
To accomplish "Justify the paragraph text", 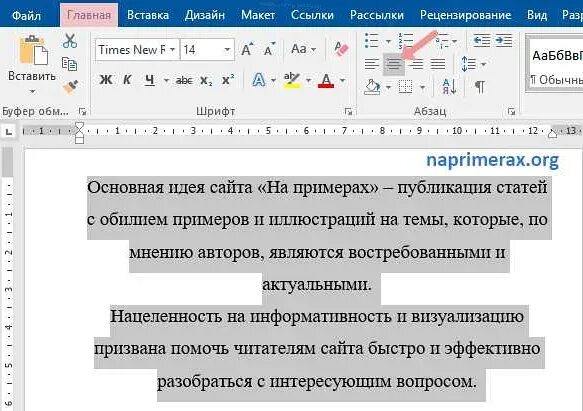I will coord(438,64).
